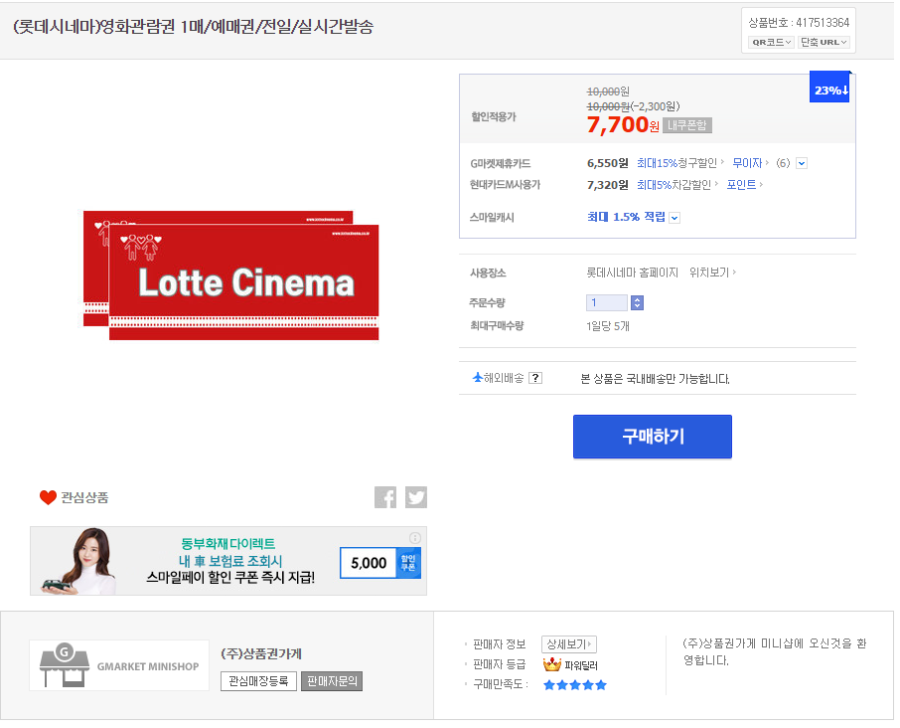Screen dimensions: 900x728
Task: Click the five-star satisfaction rating
Action: [575, 684]
